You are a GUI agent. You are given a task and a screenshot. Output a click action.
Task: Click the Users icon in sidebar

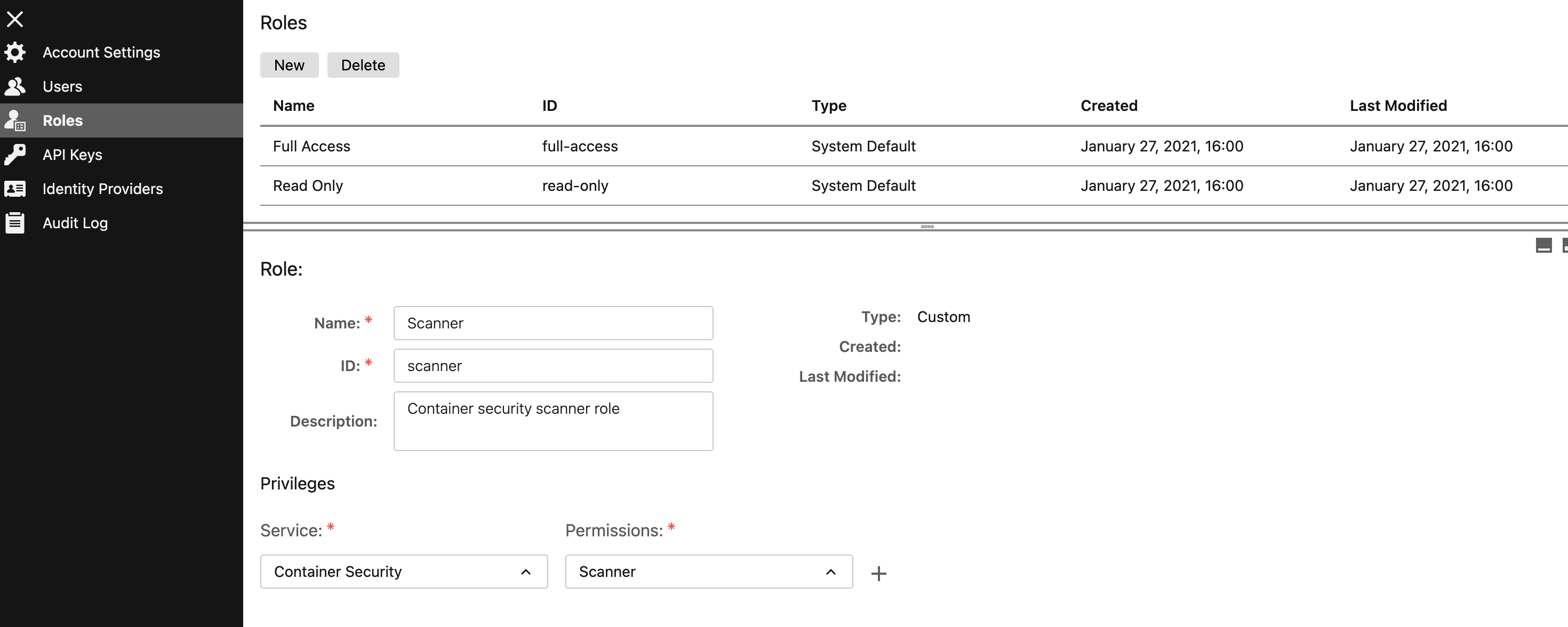click(15, 86)
